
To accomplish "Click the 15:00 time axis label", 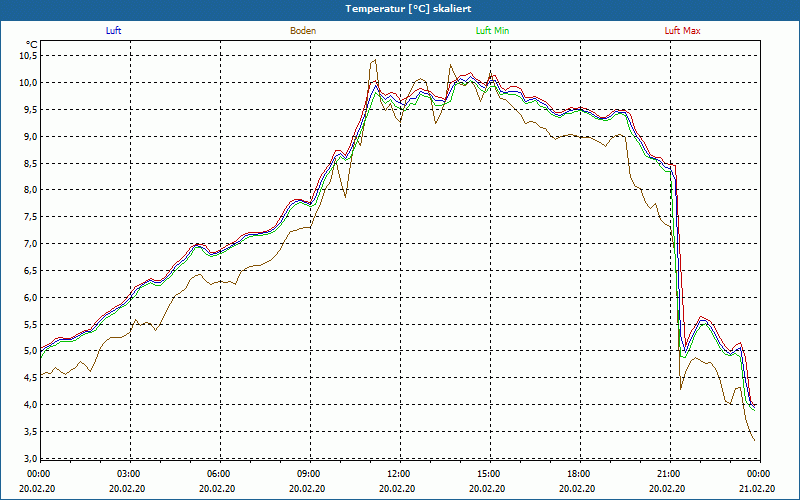I will coord(490,474).
